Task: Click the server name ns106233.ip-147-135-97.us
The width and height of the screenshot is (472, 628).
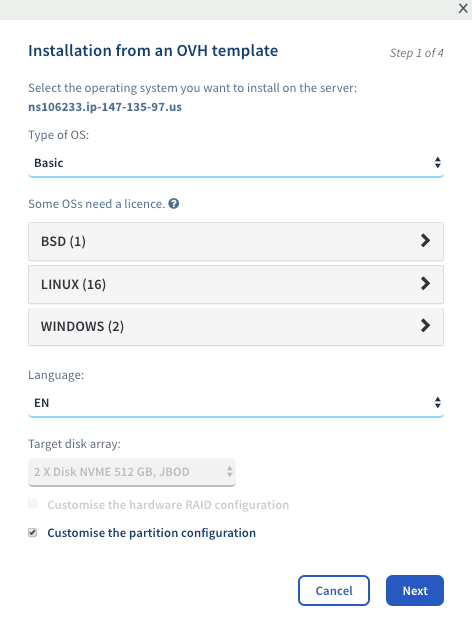Action: 105,107
